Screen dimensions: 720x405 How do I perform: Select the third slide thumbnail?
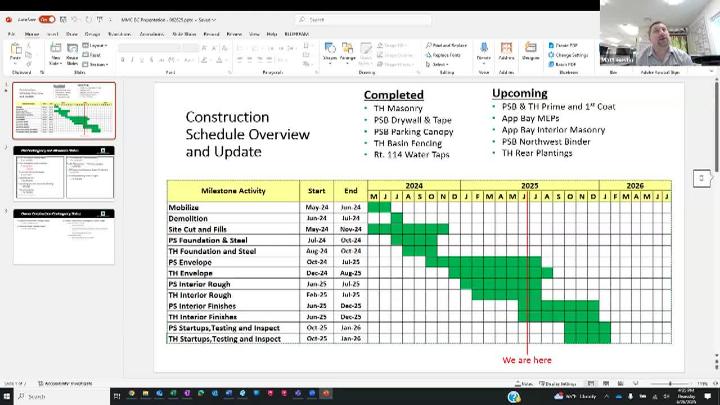64,236
